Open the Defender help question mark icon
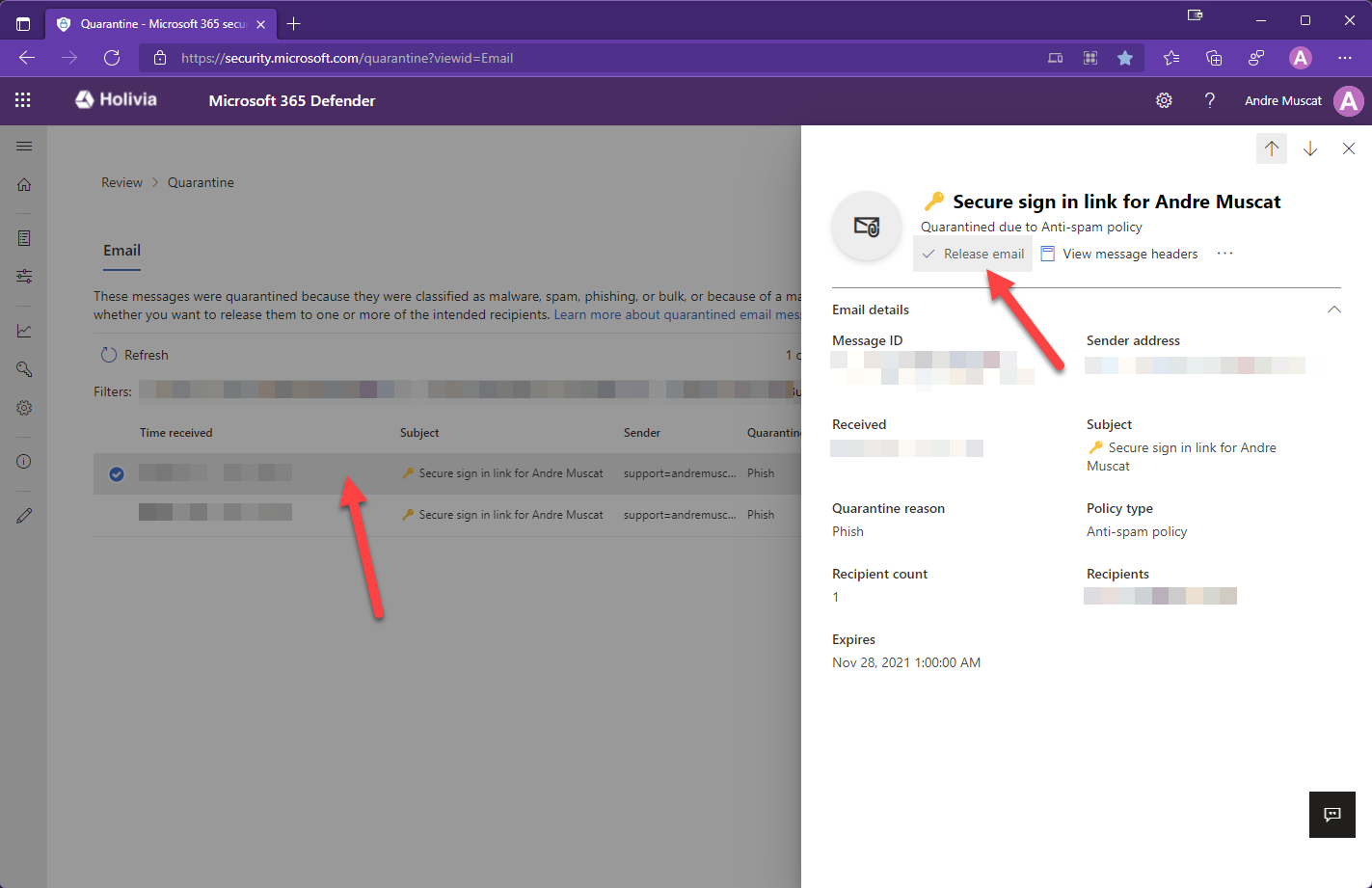Viewport: 1372px width, 888px height. click(x=1209, y=100)
